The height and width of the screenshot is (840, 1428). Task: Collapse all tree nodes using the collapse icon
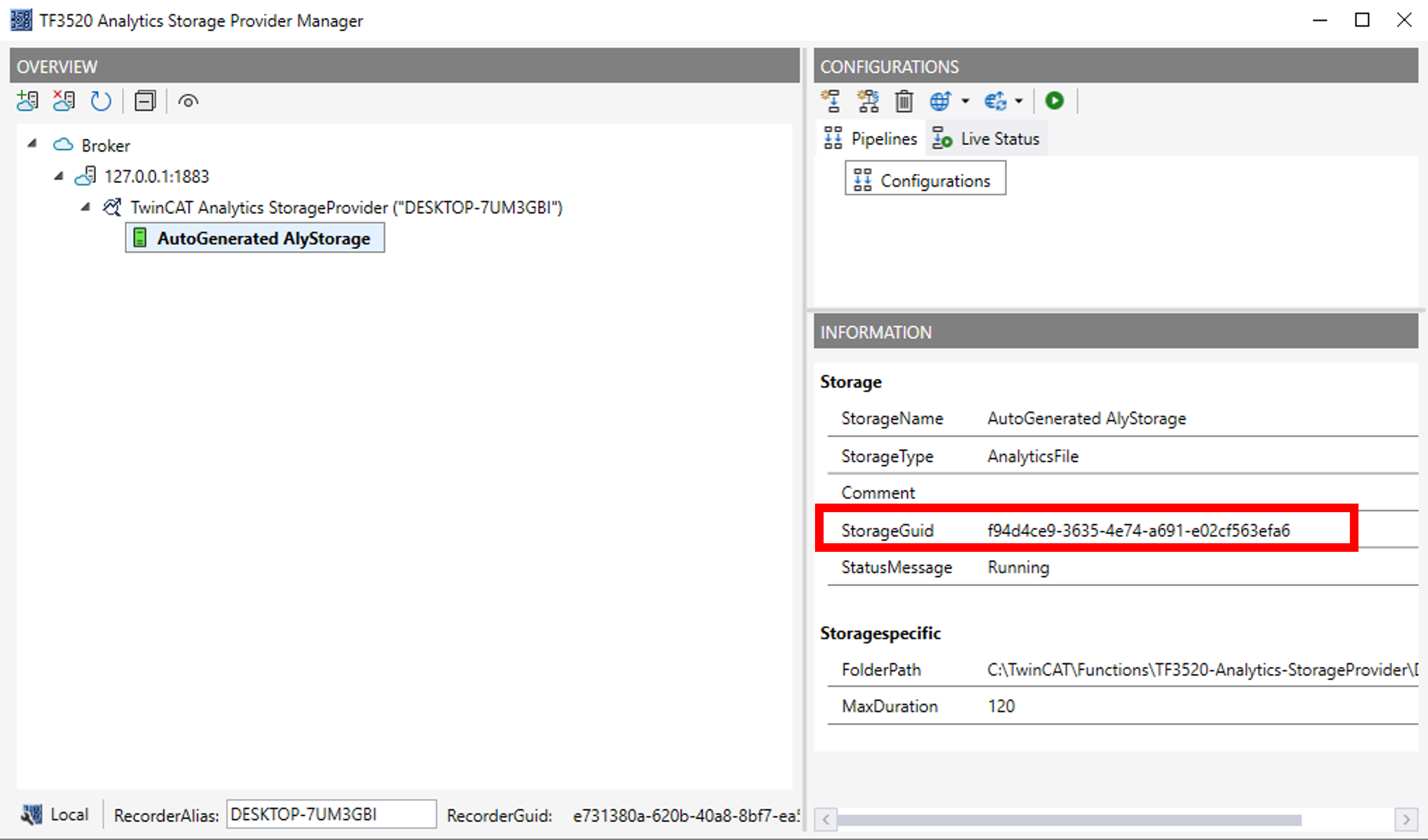point(145,101)
